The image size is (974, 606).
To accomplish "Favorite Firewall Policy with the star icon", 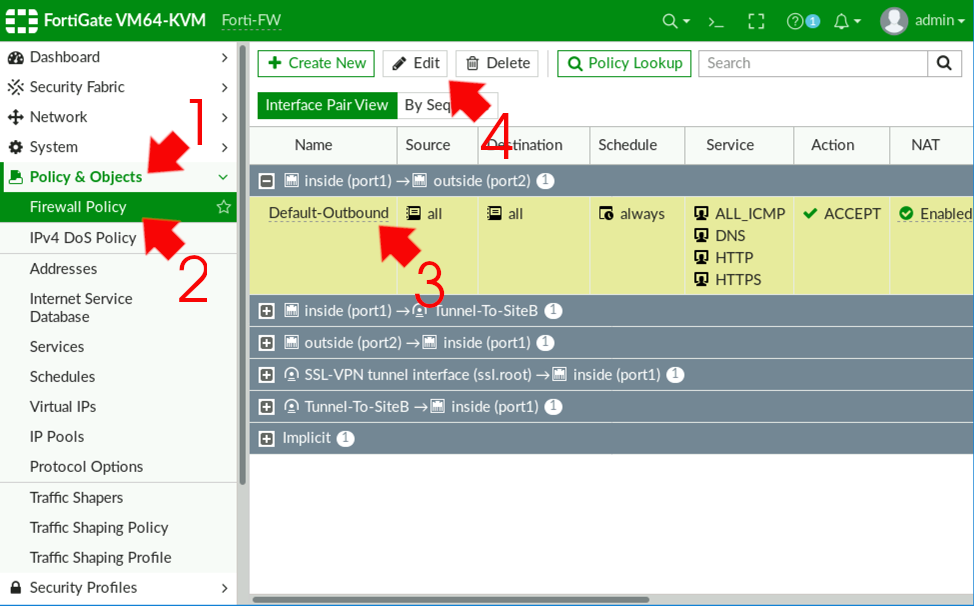I will [224, 207].
